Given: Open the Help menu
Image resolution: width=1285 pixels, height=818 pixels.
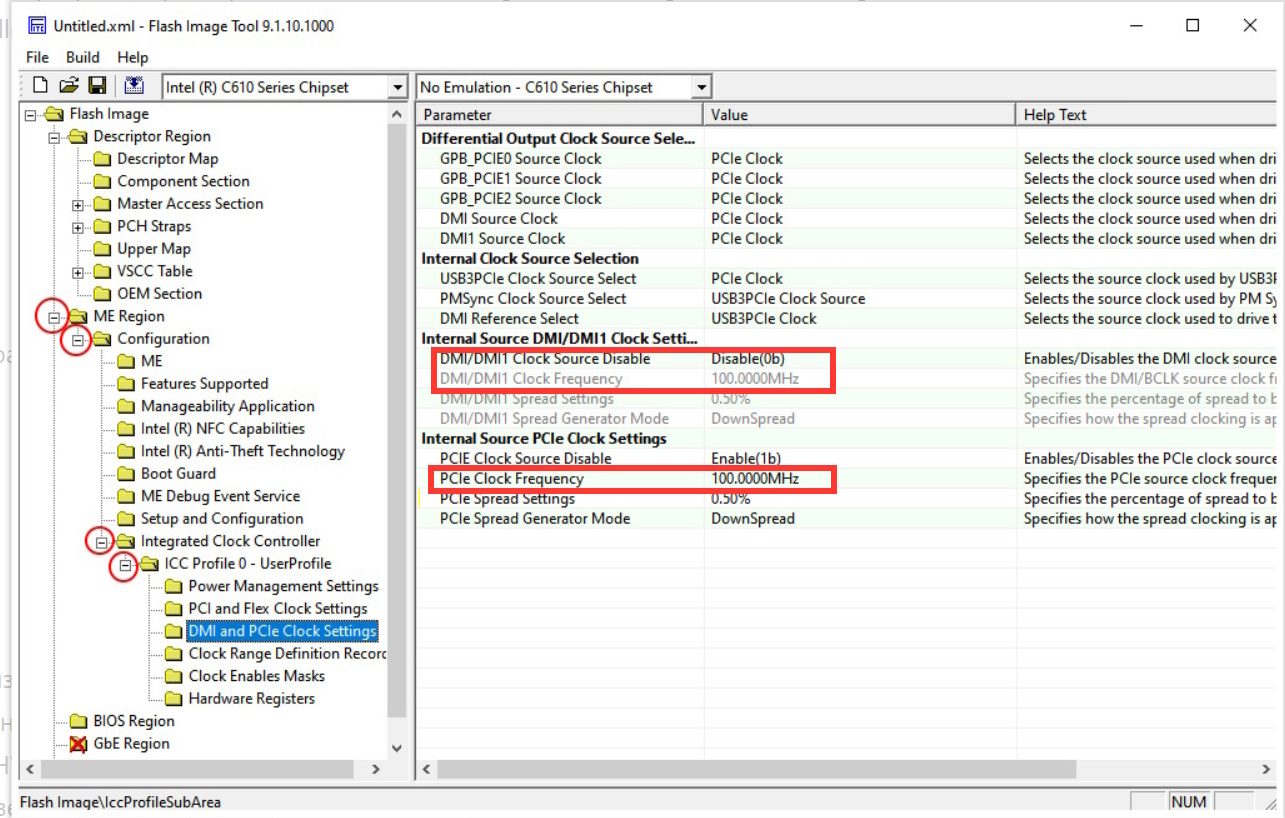Looking at the screenshot, I should (132, 57).
